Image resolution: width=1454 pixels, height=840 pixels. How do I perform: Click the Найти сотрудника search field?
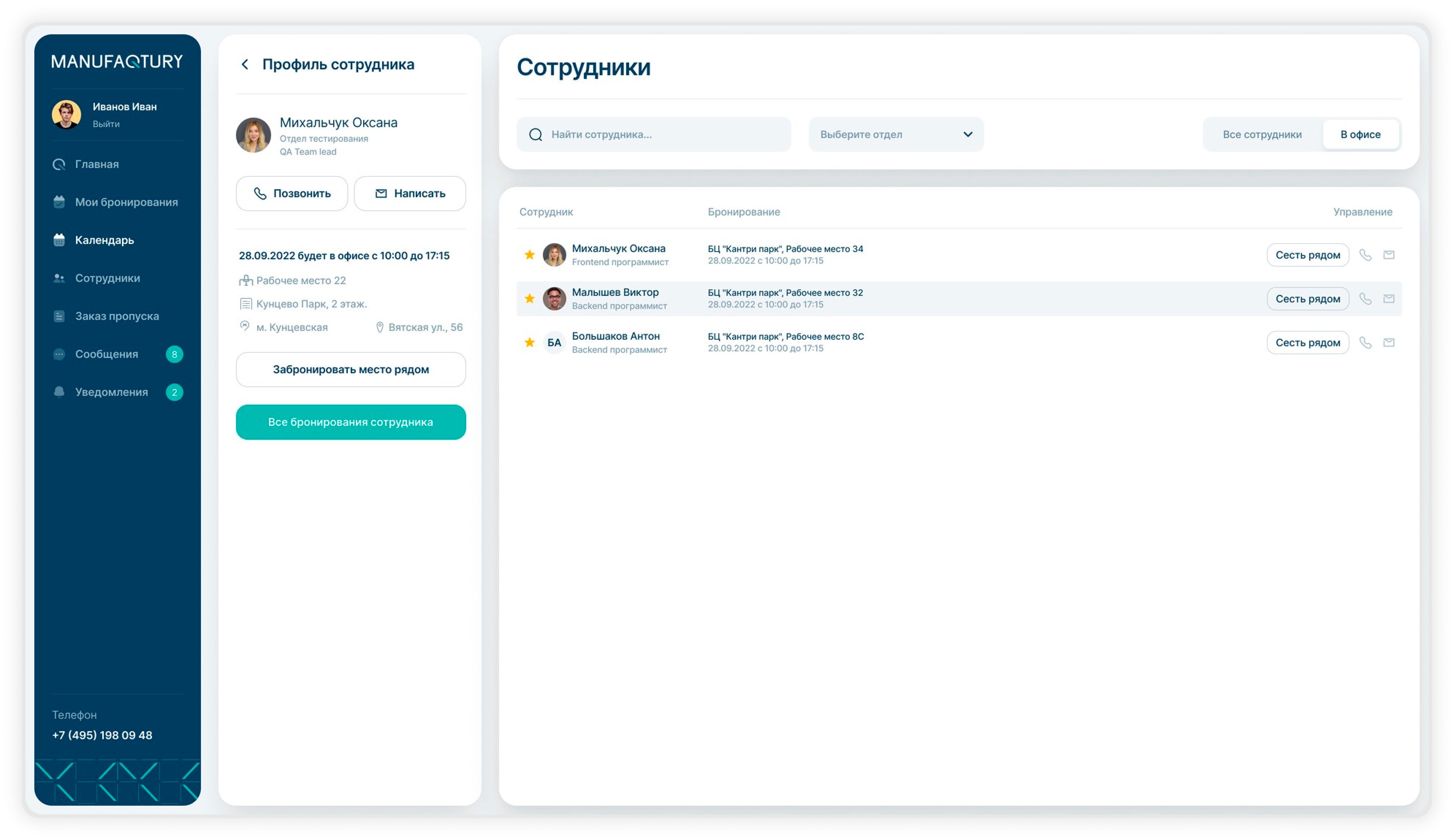coord(663,135)
